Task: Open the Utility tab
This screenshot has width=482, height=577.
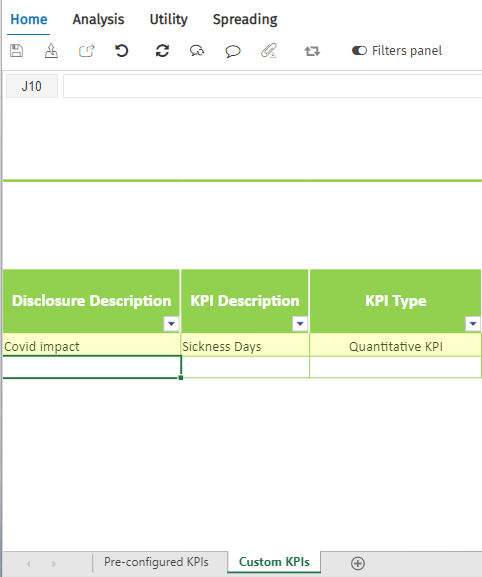Action: pyautogui.click(x=169, y=19)
